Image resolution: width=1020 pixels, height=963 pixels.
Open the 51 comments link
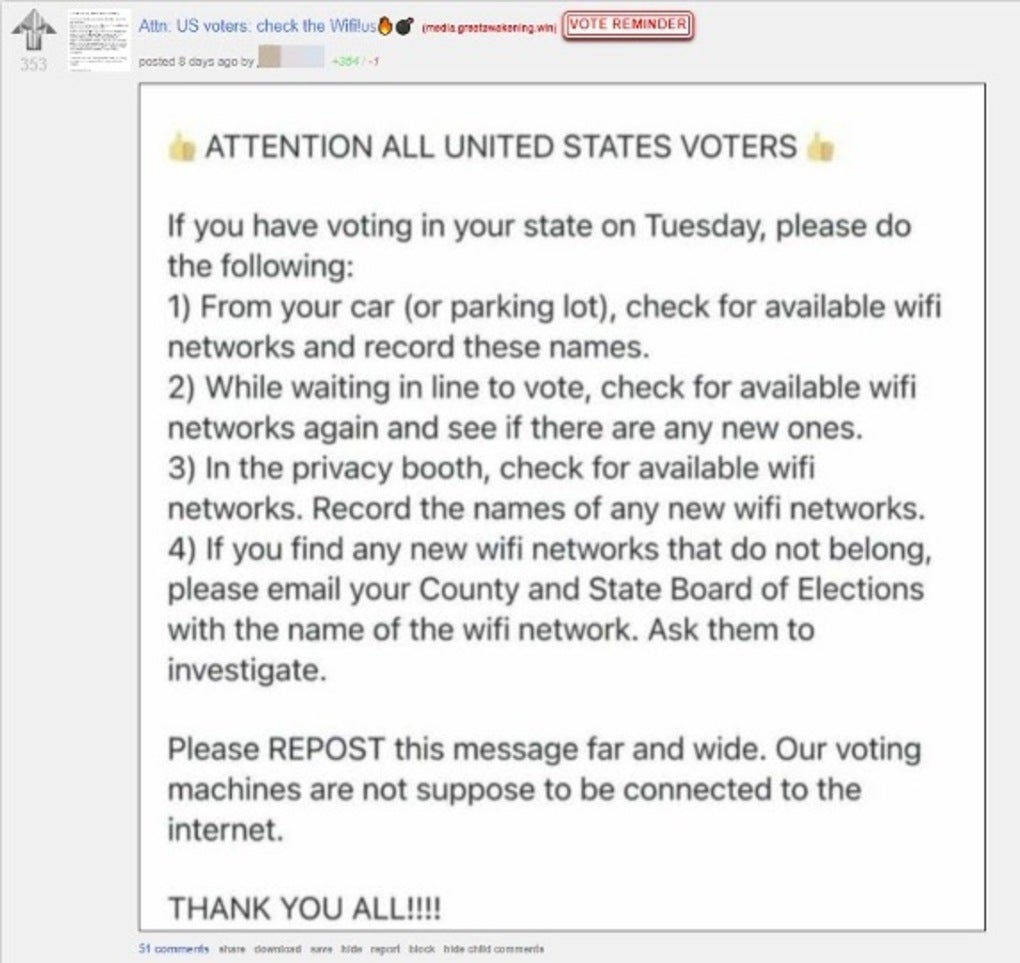click(174, 949)
